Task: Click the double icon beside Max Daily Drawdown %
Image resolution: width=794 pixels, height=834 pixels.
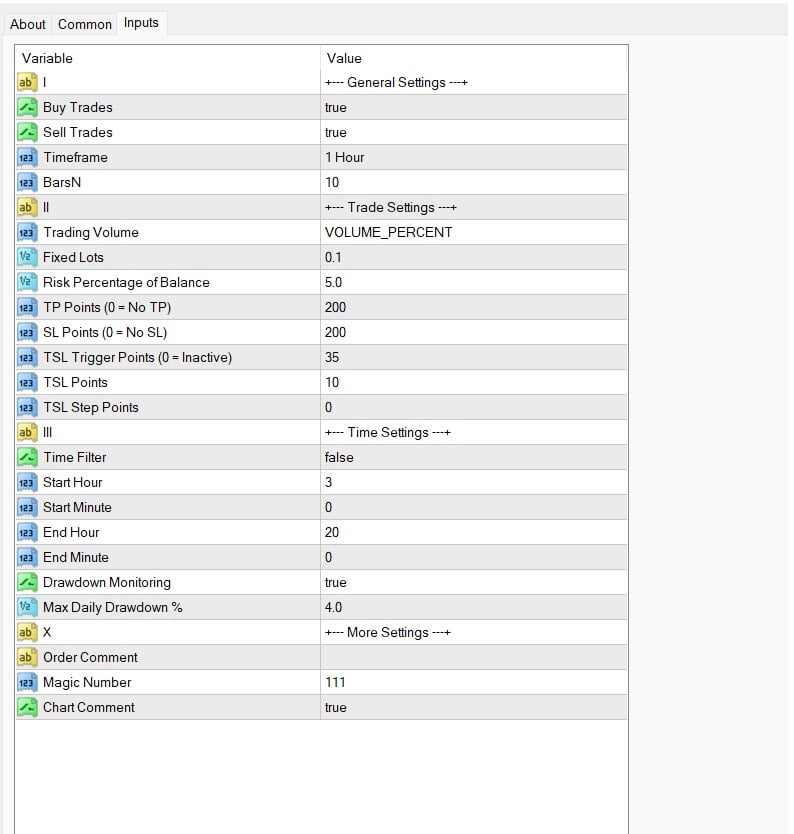Action: point(27,607)
